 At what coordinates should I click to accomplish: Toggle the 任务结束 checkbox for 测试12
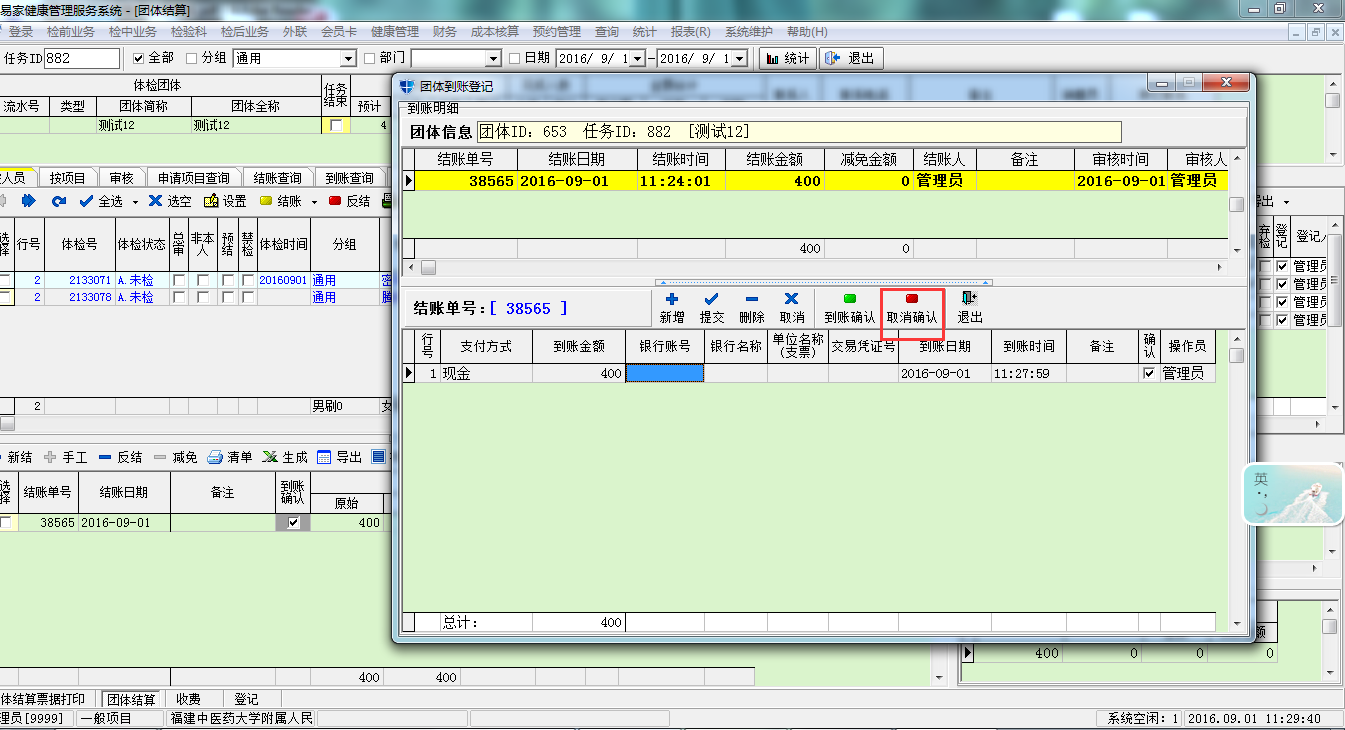tap(336, 126)
